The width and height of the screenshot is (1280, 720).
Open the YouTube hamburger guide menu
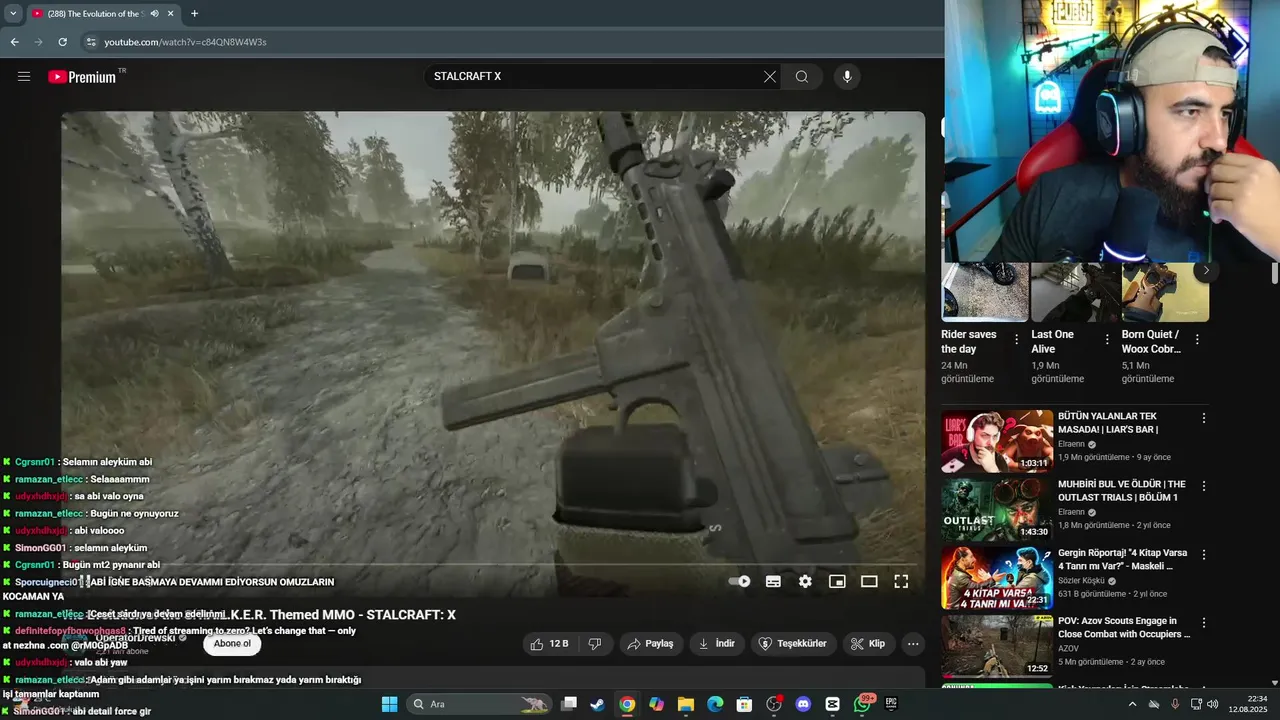24,77
